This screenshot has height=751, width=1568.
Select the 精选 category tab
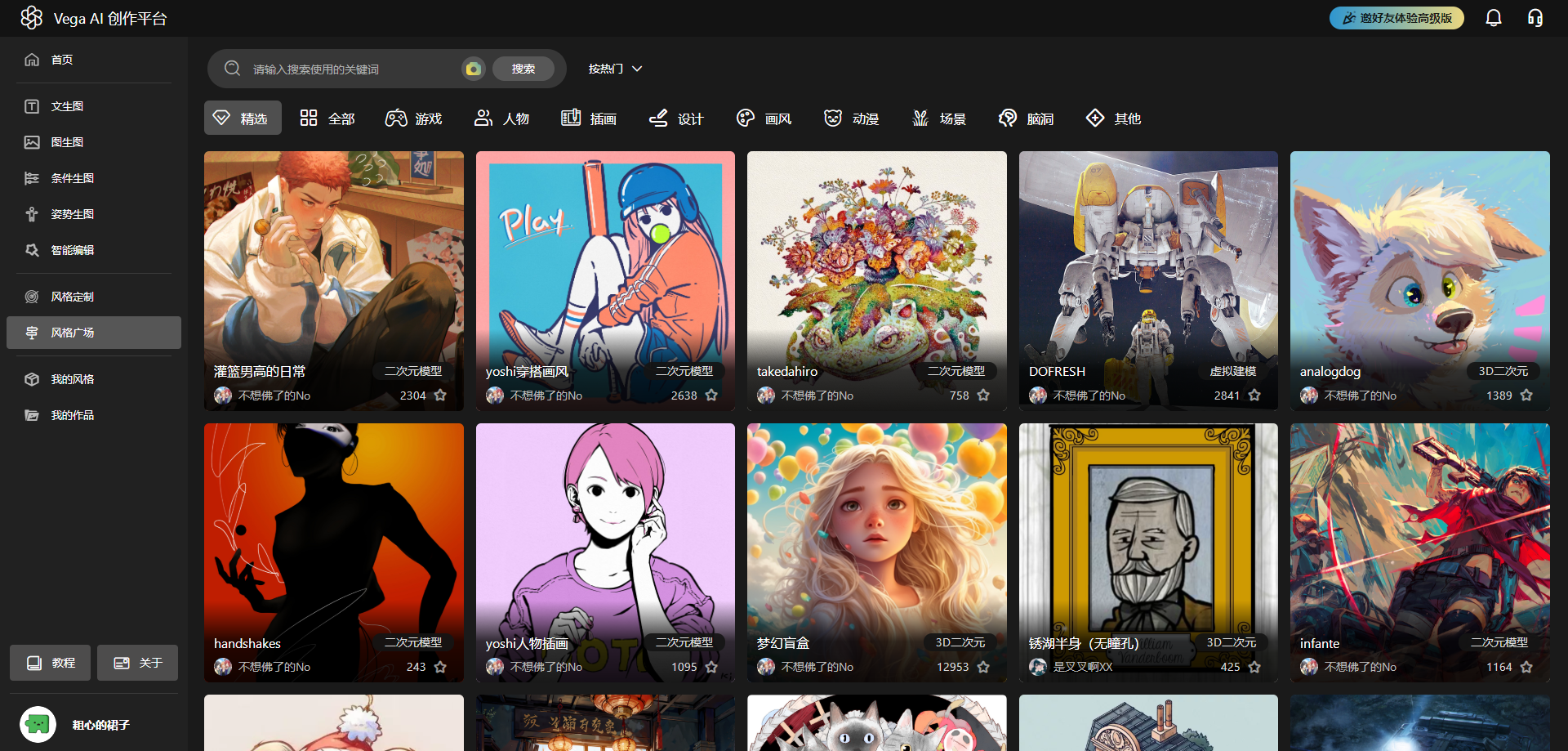click(x=243, y=118)
